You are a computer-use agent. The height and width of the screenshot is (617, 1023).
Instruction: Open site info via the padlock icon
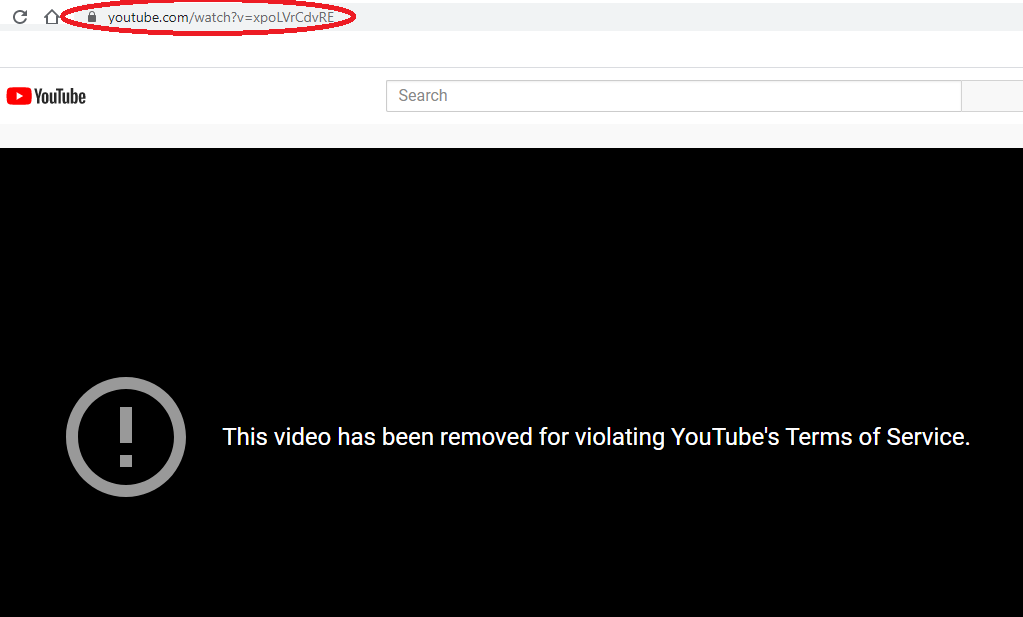point(92,17)
